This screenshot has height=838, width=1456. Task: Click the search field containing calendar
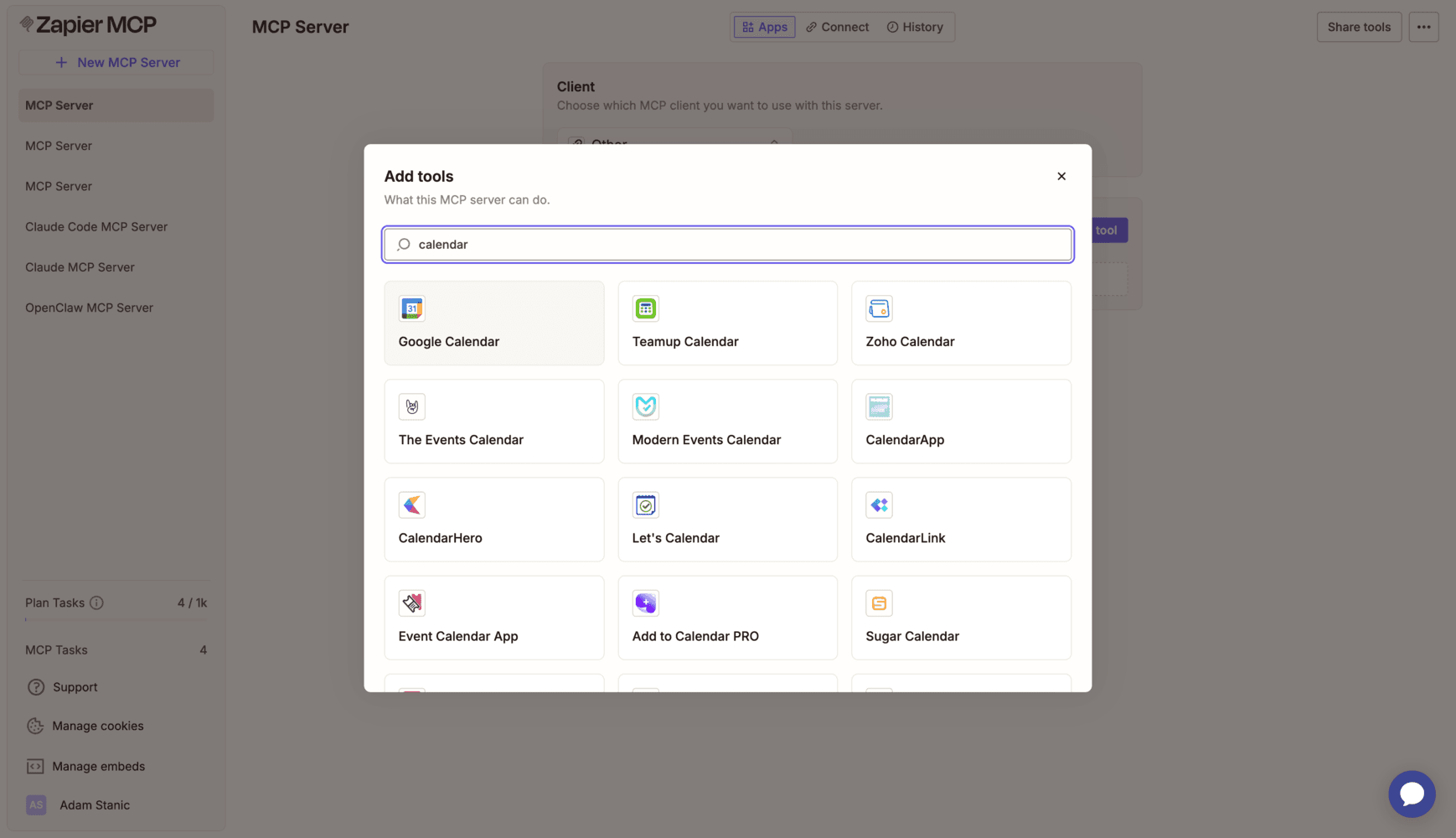727,244
